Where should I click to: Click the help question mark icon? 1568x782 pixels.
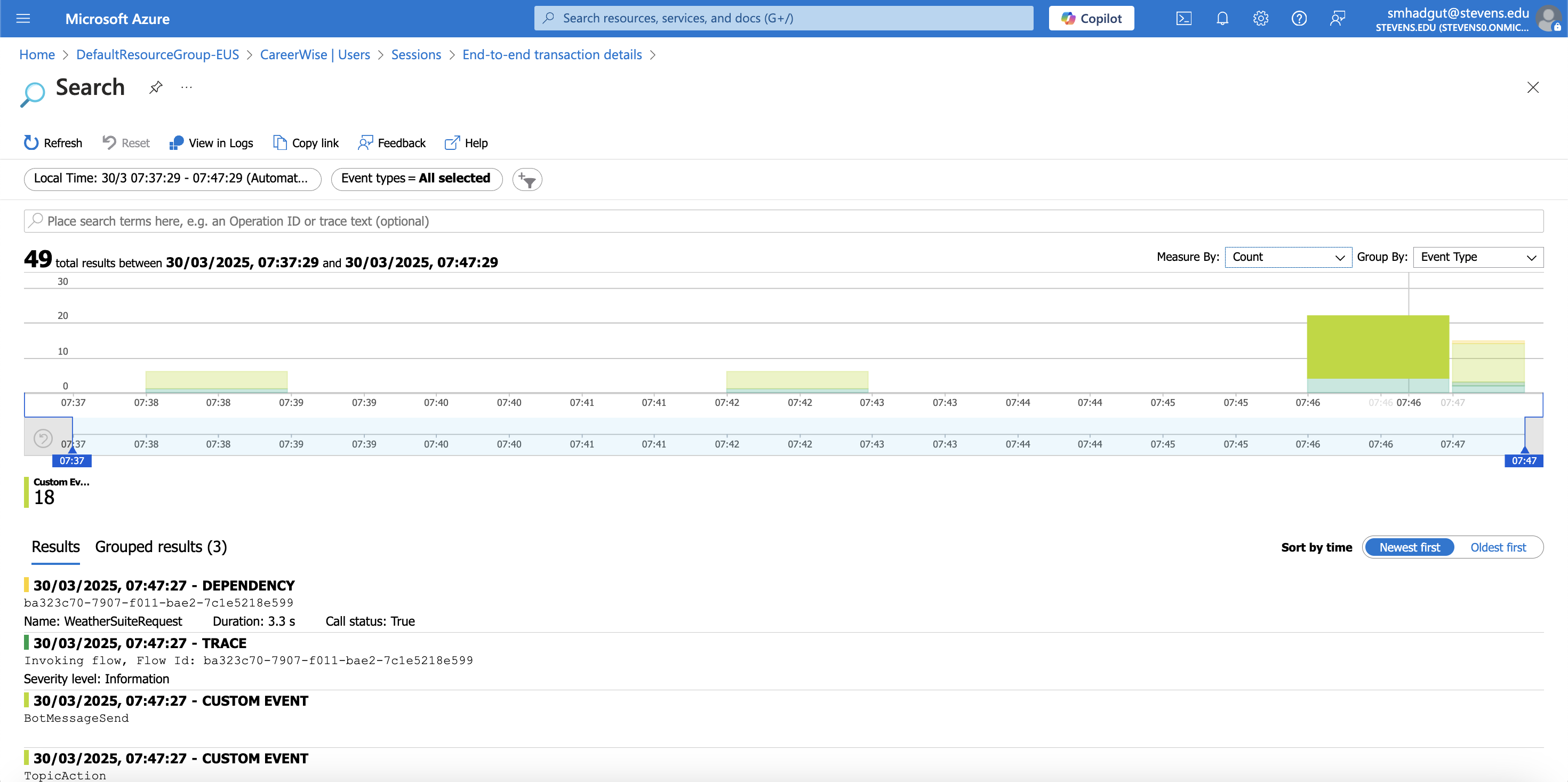[x=1298, y=18]
